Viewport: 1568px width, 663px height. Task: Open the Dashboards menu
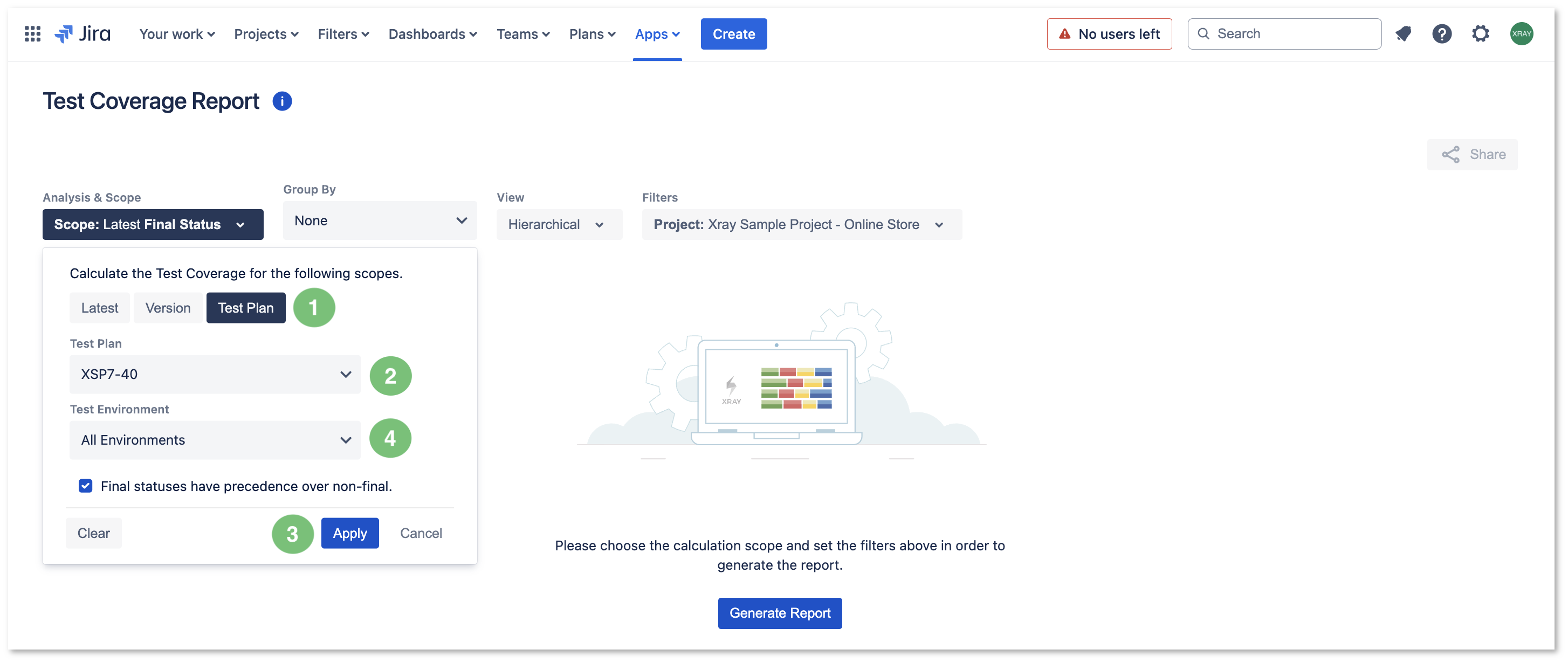[x=432, y=34]
